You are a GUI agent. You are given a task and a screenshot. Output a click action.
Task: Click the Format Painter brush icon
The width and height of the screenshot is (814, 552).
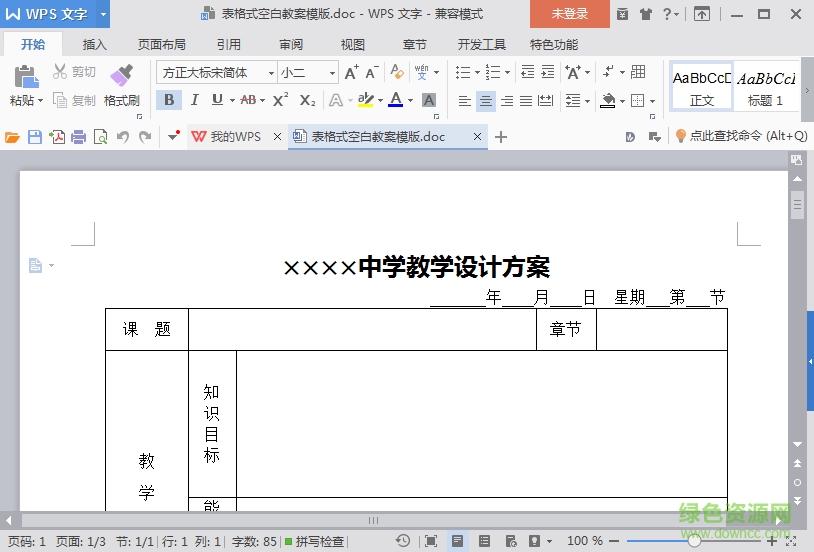[122, 76]
